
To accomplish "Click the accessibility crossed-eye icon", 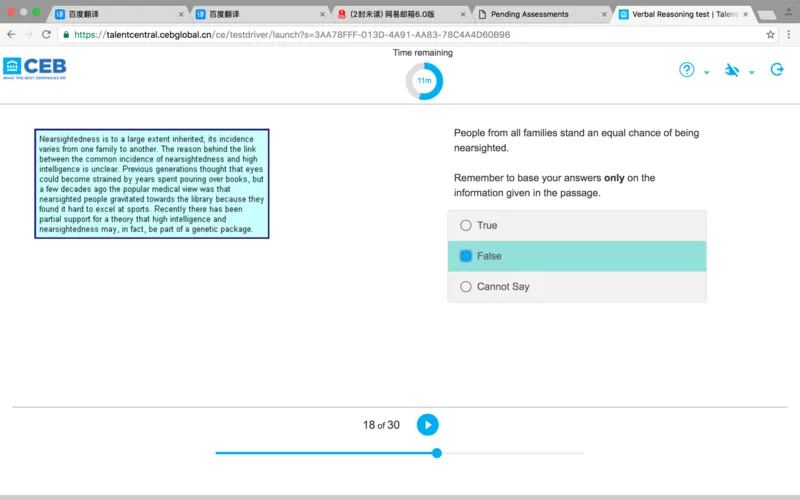I will (731, 70).
